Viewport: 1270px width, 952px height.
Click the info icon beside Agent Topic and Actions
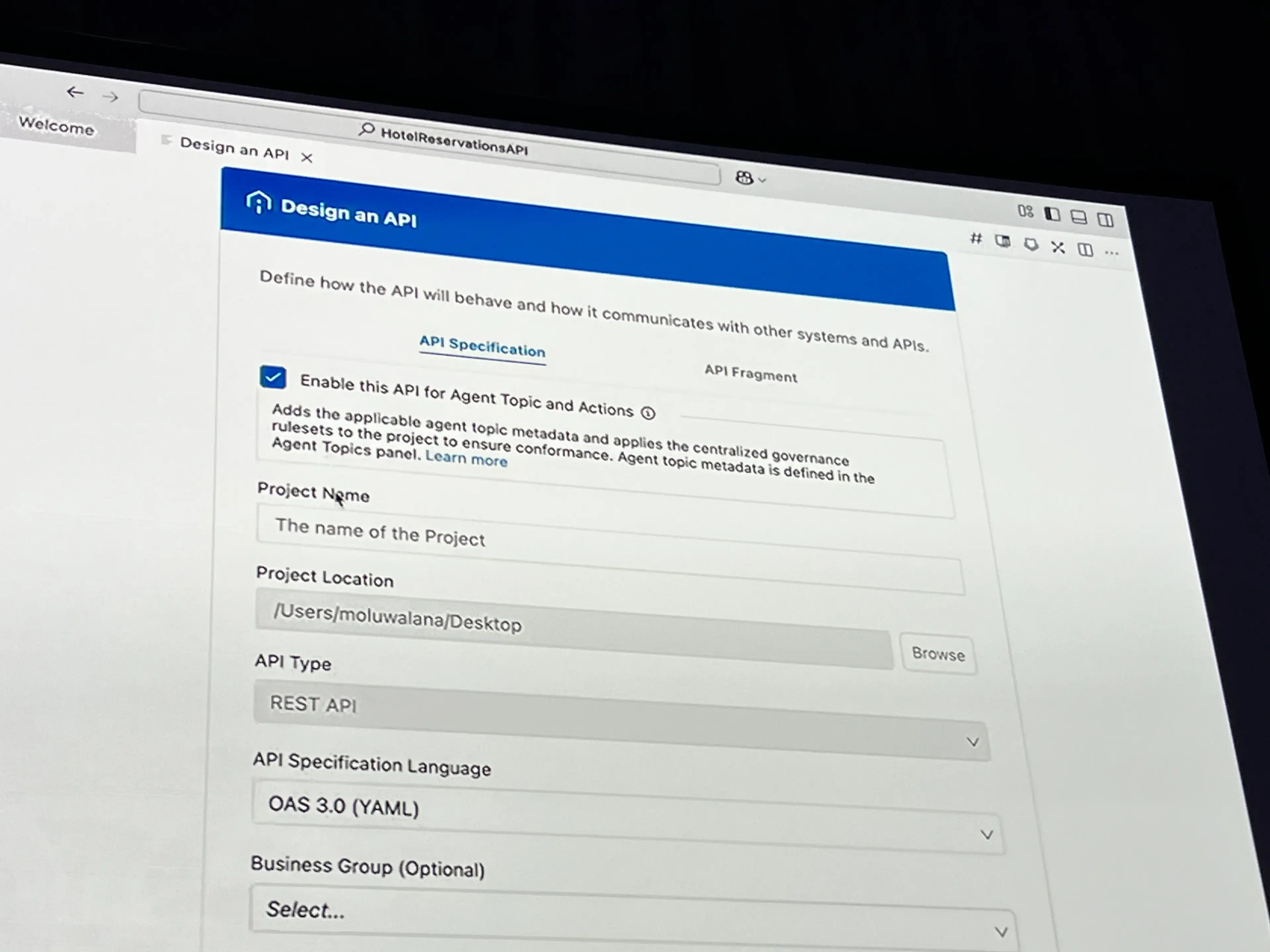648,413
